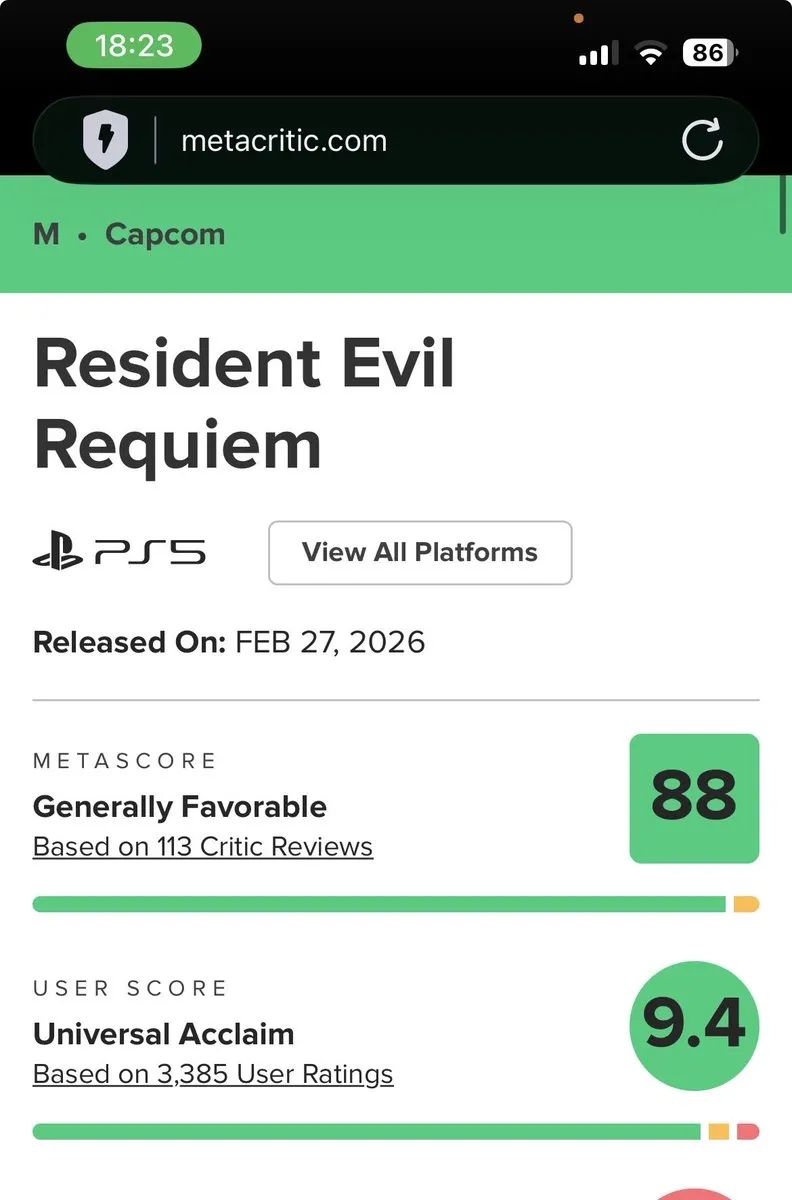
Task: Tap the cellular signal bars icon
Action: [598, 53]
